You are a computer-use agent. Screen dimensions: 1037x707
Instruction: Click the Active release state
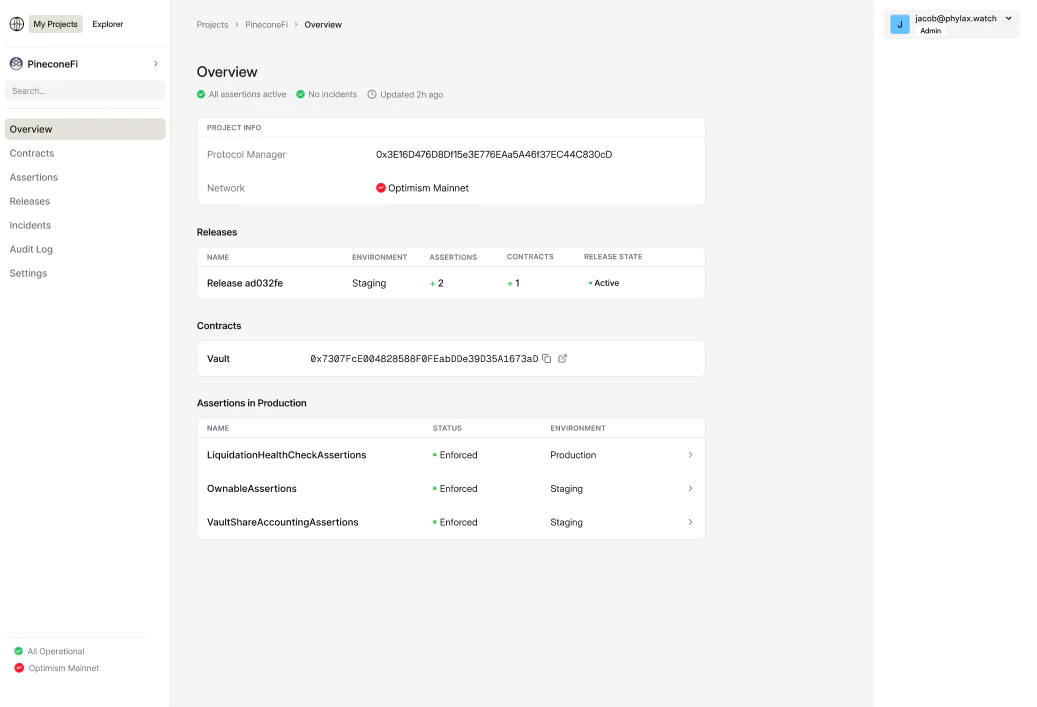pyautogui.click(x=604, y=283)
